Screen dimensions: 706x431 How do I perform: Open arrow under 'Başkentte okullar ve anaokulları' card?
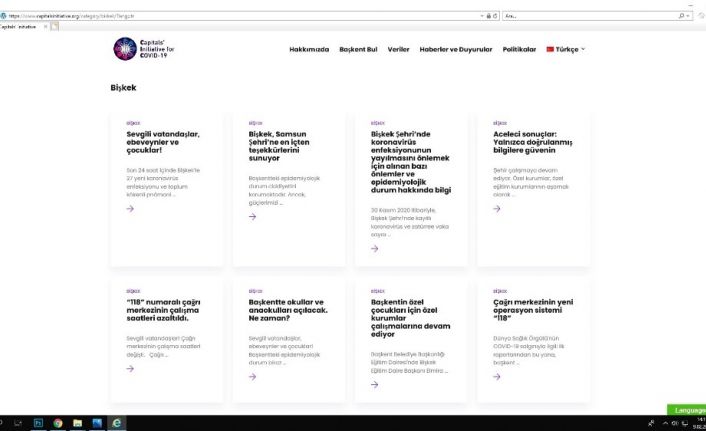[x=253, y=377]
